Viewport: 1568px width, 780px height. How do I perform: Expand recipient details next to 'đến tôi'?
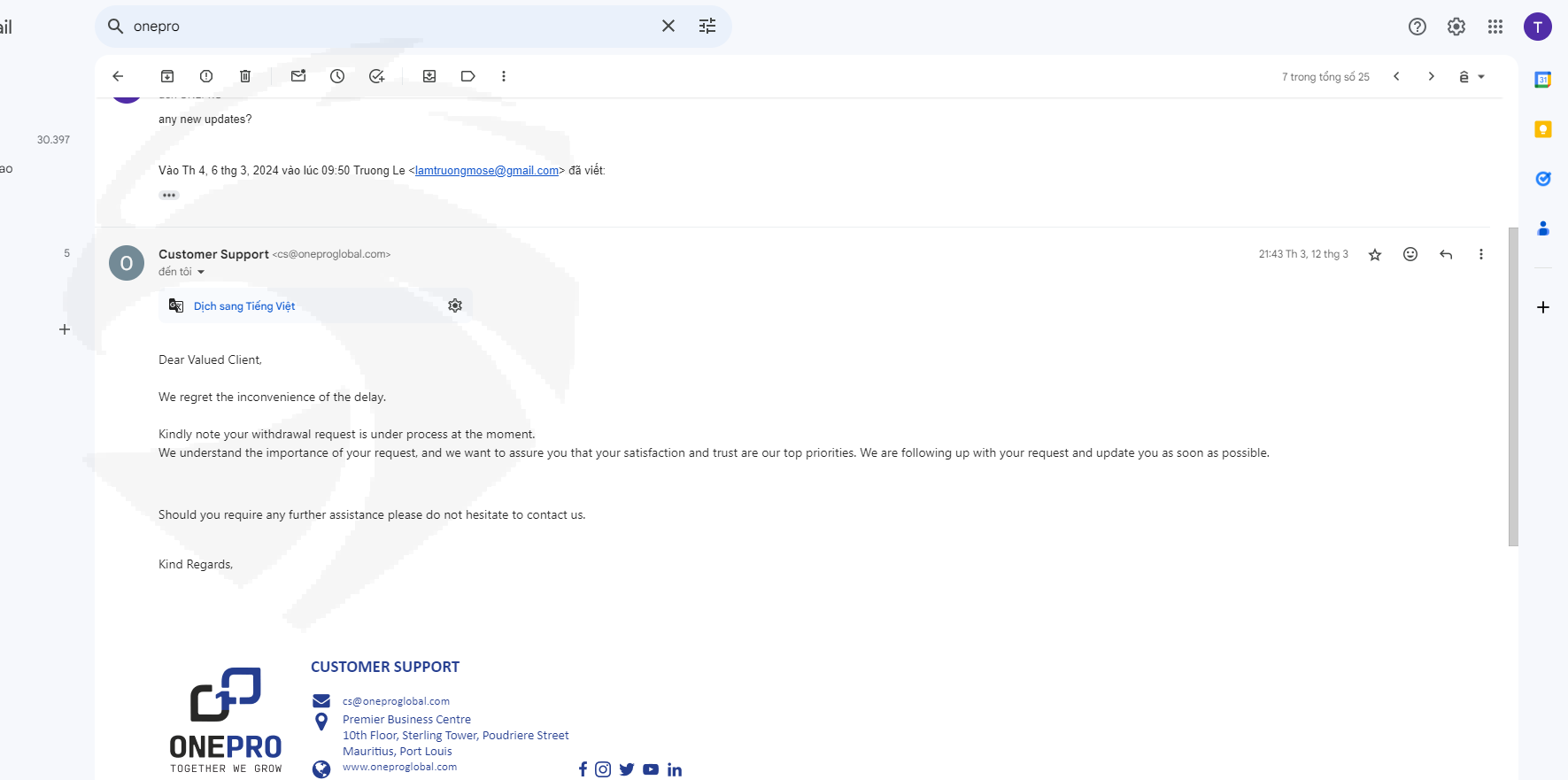point(201,272)
